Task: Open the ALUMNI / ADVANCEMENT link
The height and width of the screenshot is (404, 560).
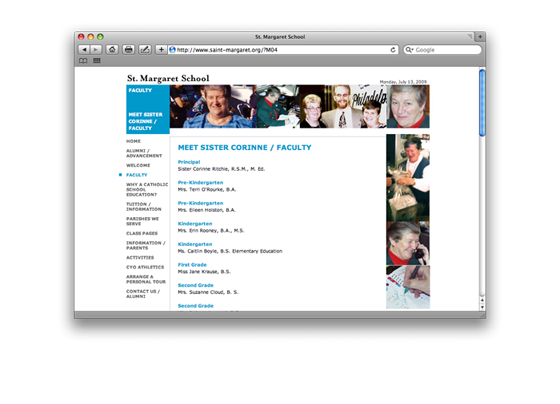Action: [144, 153]
